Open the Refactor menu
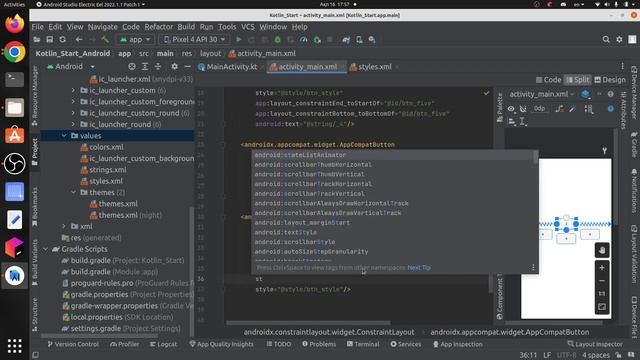Screen dimensions: 640x360 pyautogui.click(x=158, y=27)
